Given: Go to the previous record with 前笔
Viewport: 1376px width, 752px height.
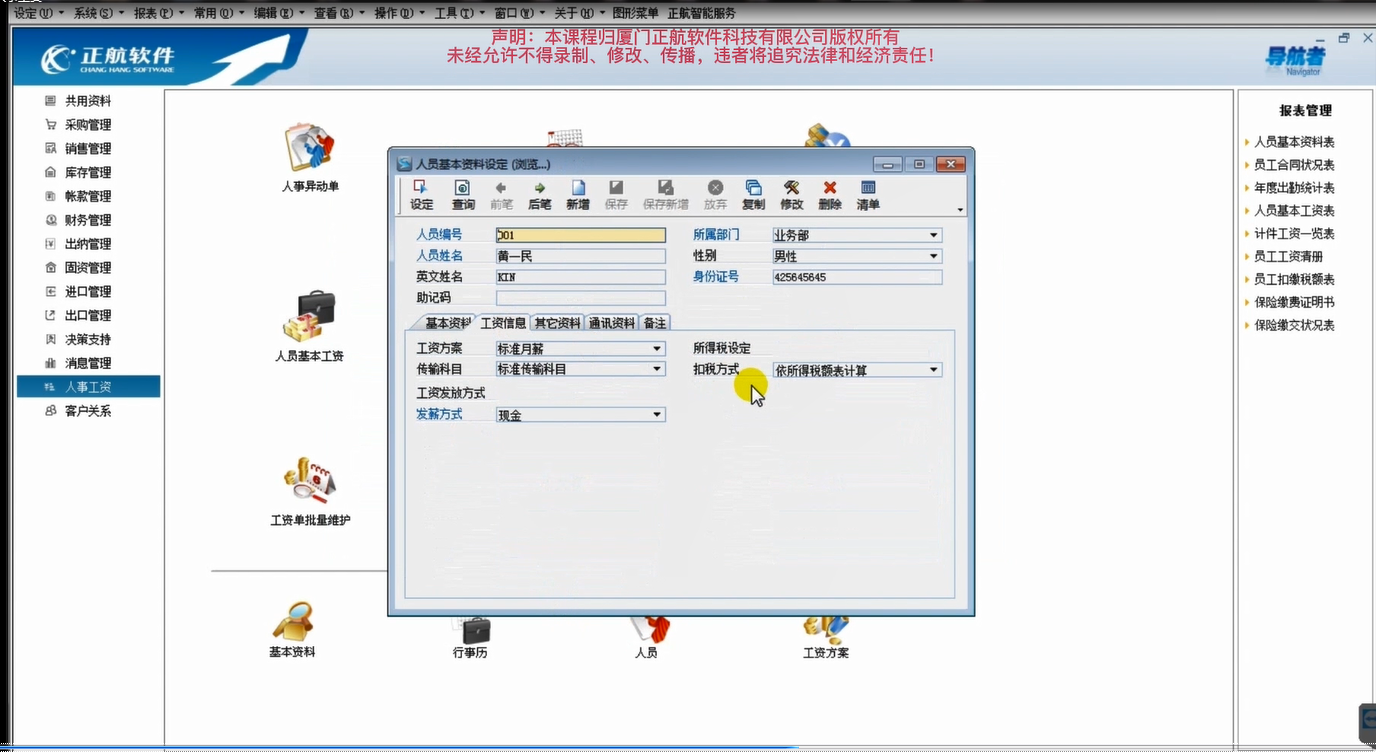Looking at the screenshot, I should point(501,195).
